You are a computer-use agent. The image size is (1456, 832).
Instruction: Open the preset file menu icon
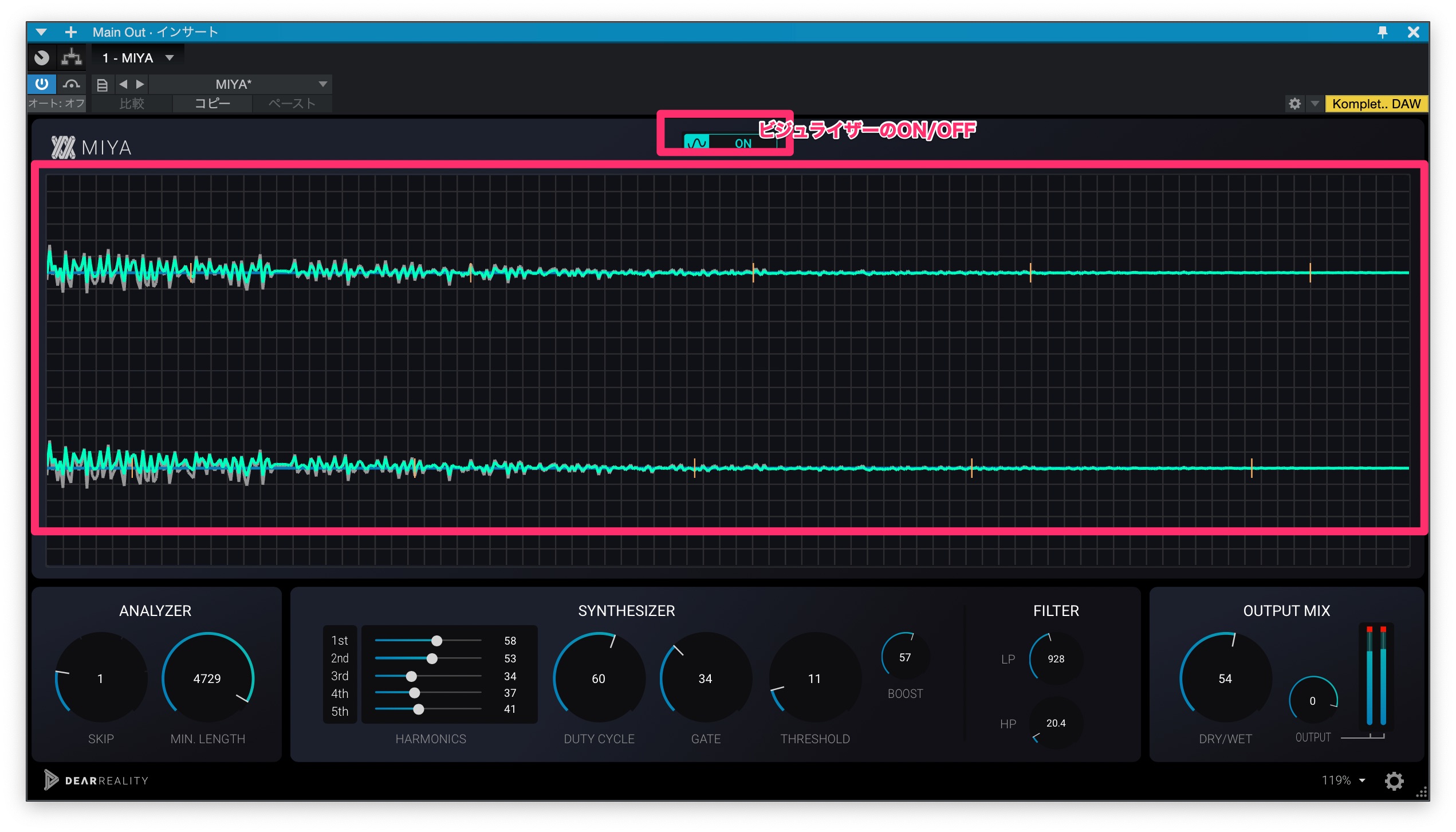[102, 85]
